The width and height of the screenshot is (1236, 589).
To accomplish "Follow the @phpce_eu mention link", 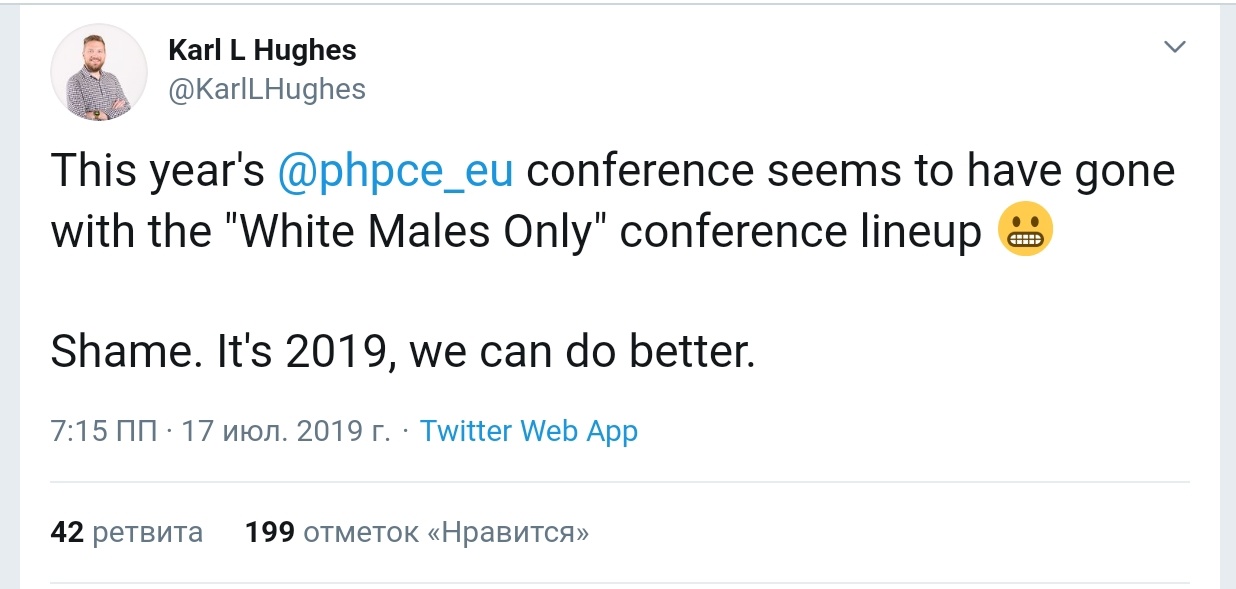I will (x=396, y=171).
